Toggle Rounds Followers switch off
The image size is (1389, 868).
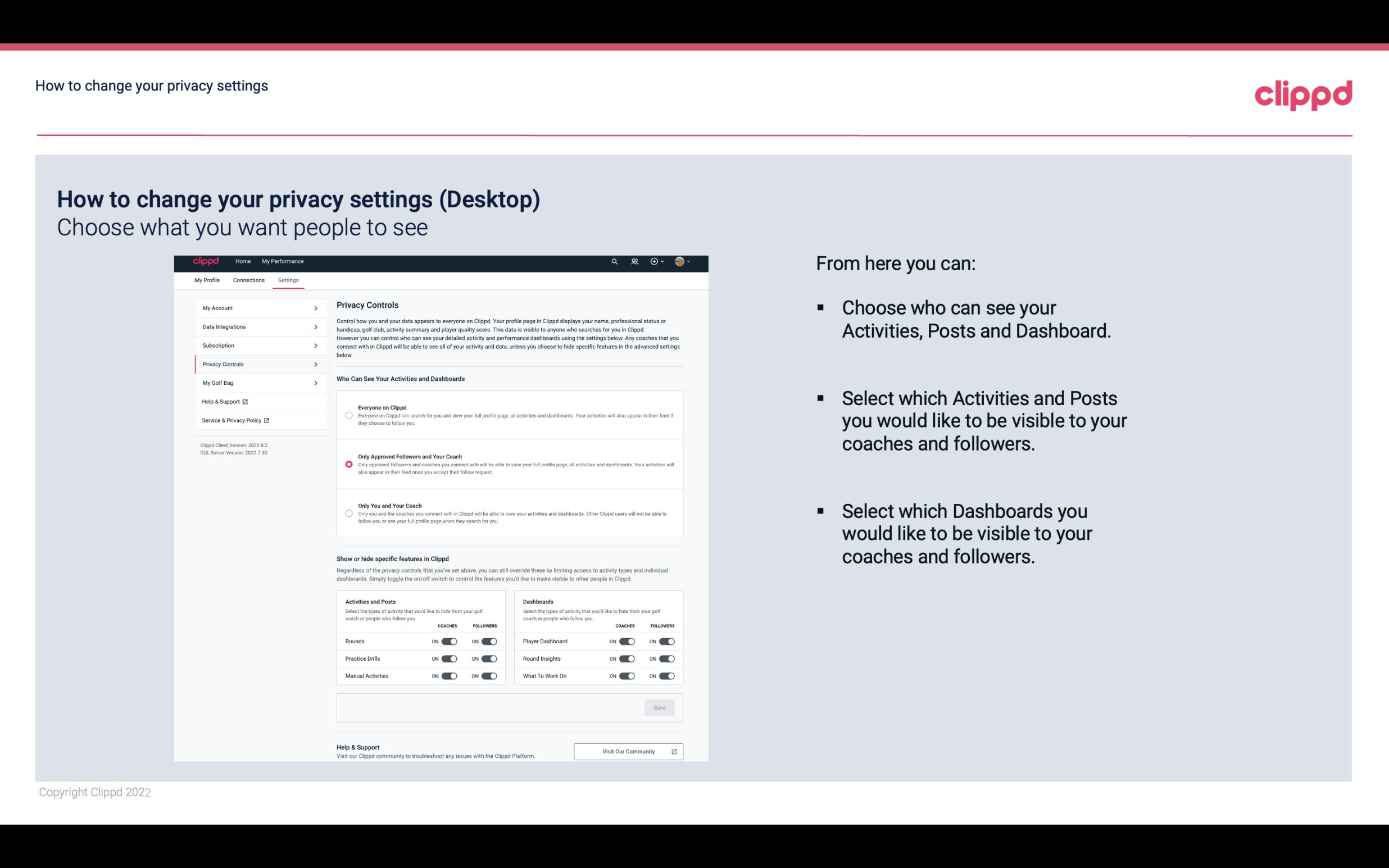coord(488,641)
